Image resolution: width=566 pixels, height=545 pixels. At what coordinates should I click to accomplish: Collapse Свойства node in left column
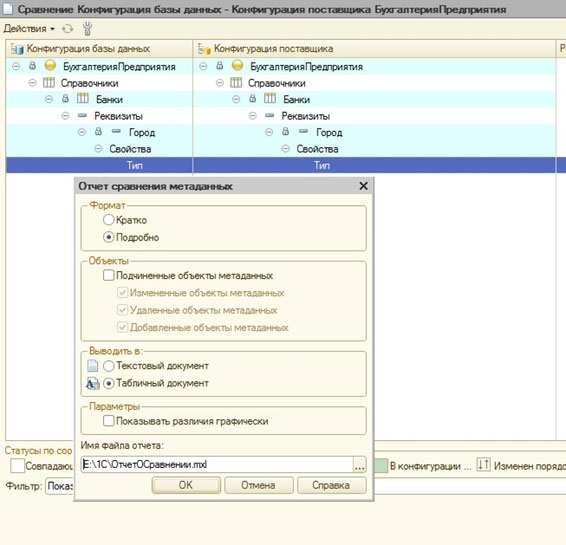(98, 149)
